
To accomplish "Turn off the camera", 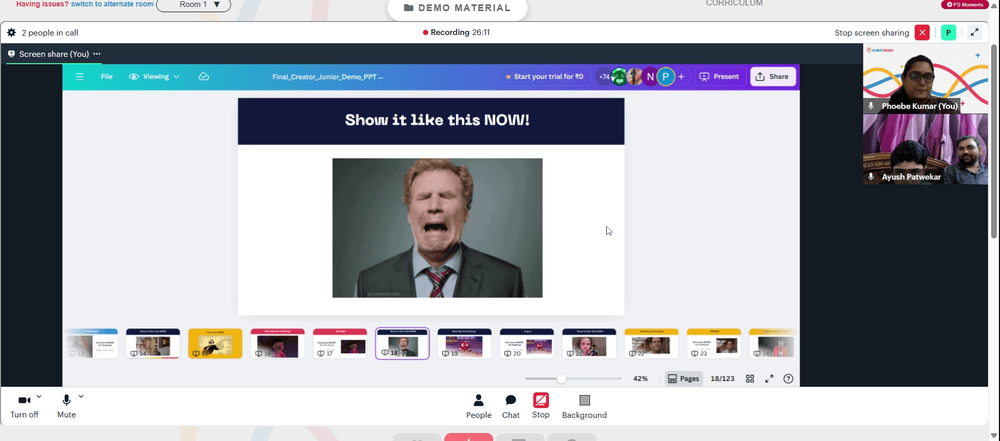I will click(24, 406).
